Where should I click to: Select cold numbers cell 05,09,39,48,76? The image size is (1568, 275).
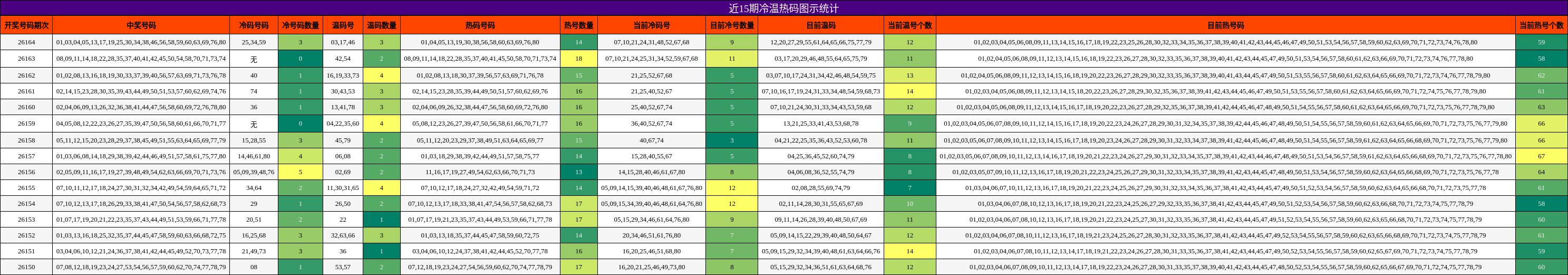(x=253, y=172)
